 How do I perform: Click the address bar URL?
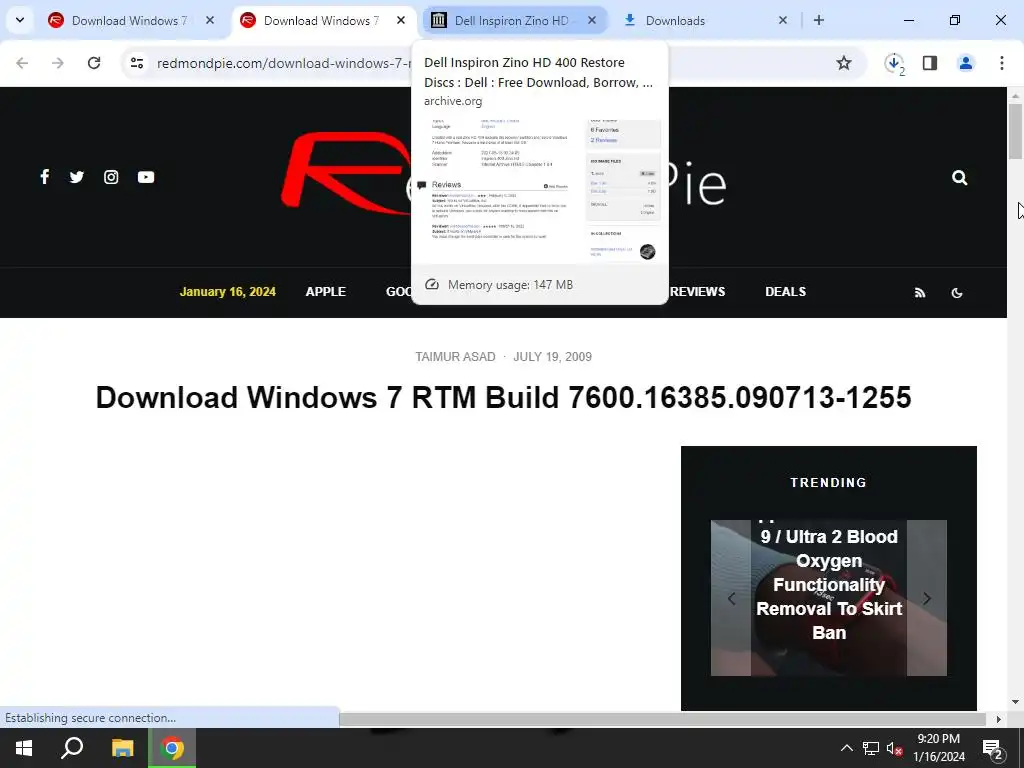[284, 63]
